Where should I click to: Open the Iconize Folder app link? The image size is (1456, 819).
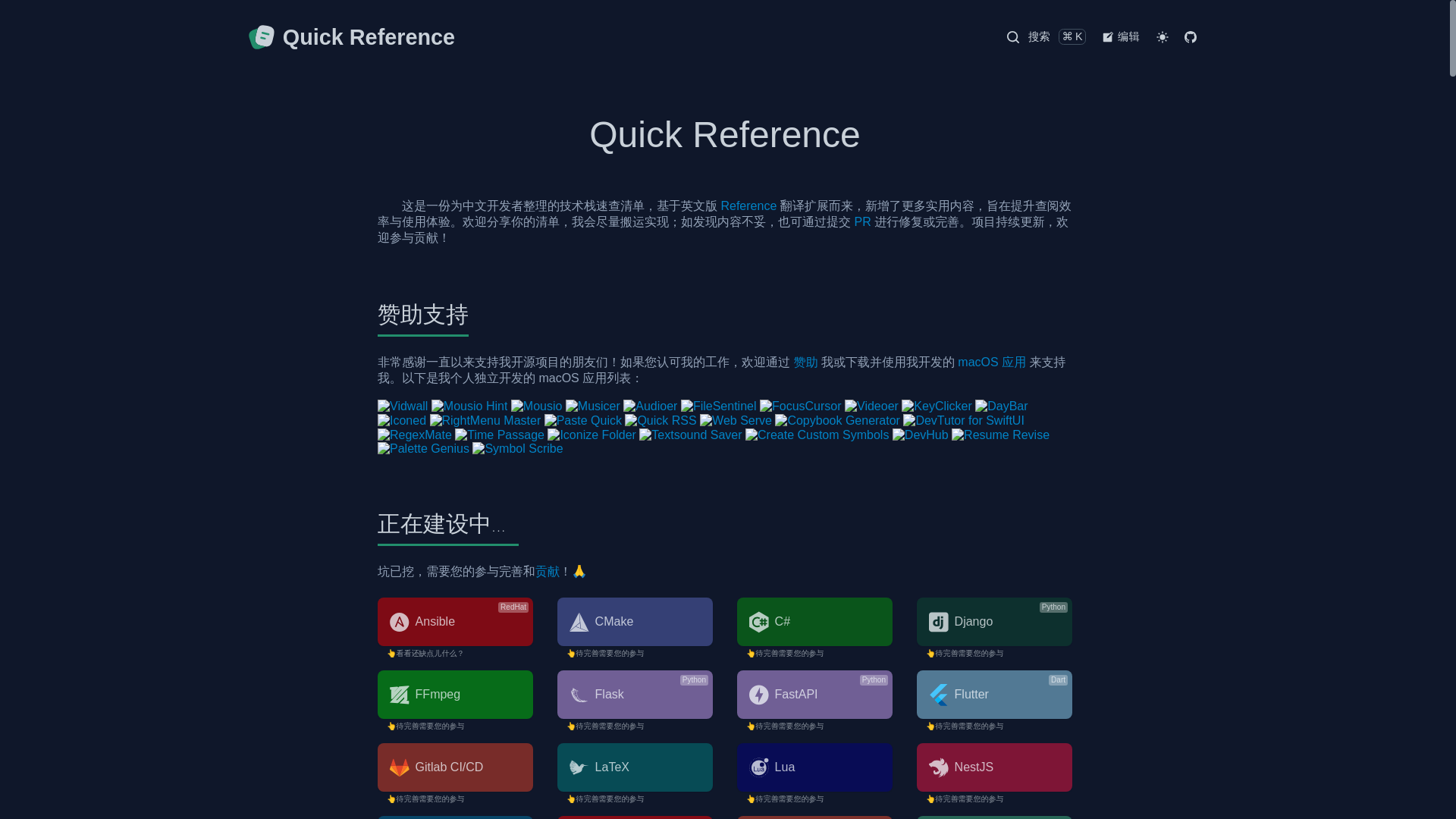pyautogui.click(x=591, y=435)
